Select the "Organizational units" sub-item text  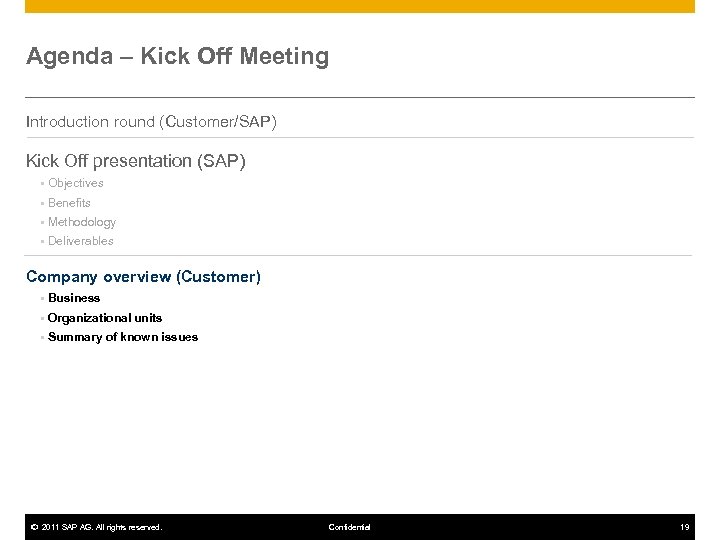click(105, 318)
